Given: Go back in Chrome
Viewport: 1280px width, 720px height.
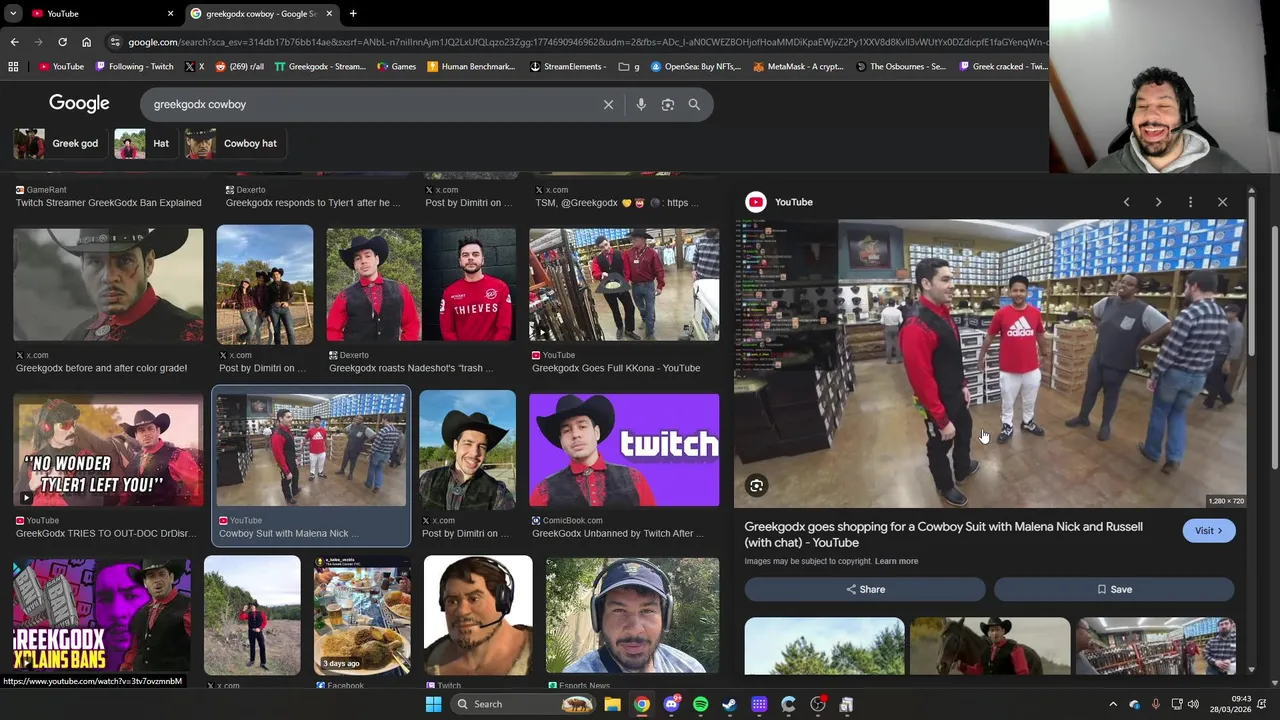Looking at the screenshot, I should point(14,42).
